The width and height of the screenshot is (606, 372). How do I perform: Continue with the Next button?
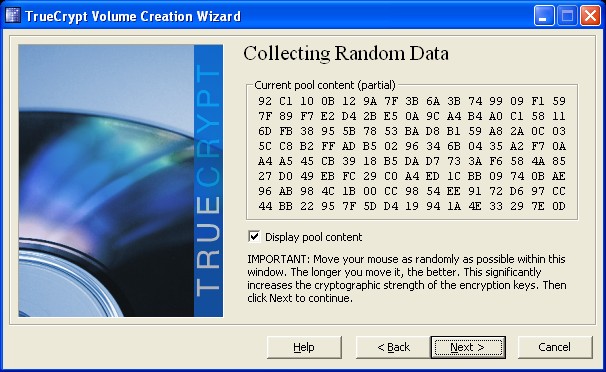[468, 347]
